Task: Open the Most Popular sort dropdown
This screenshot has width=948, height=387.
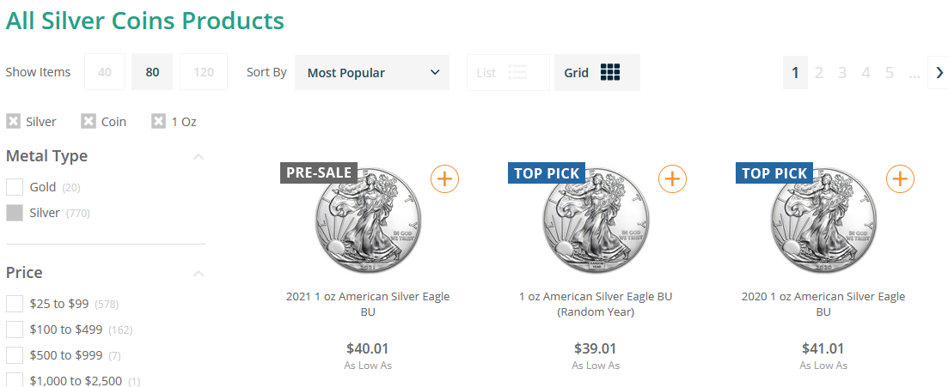Action: pos(372,73)
